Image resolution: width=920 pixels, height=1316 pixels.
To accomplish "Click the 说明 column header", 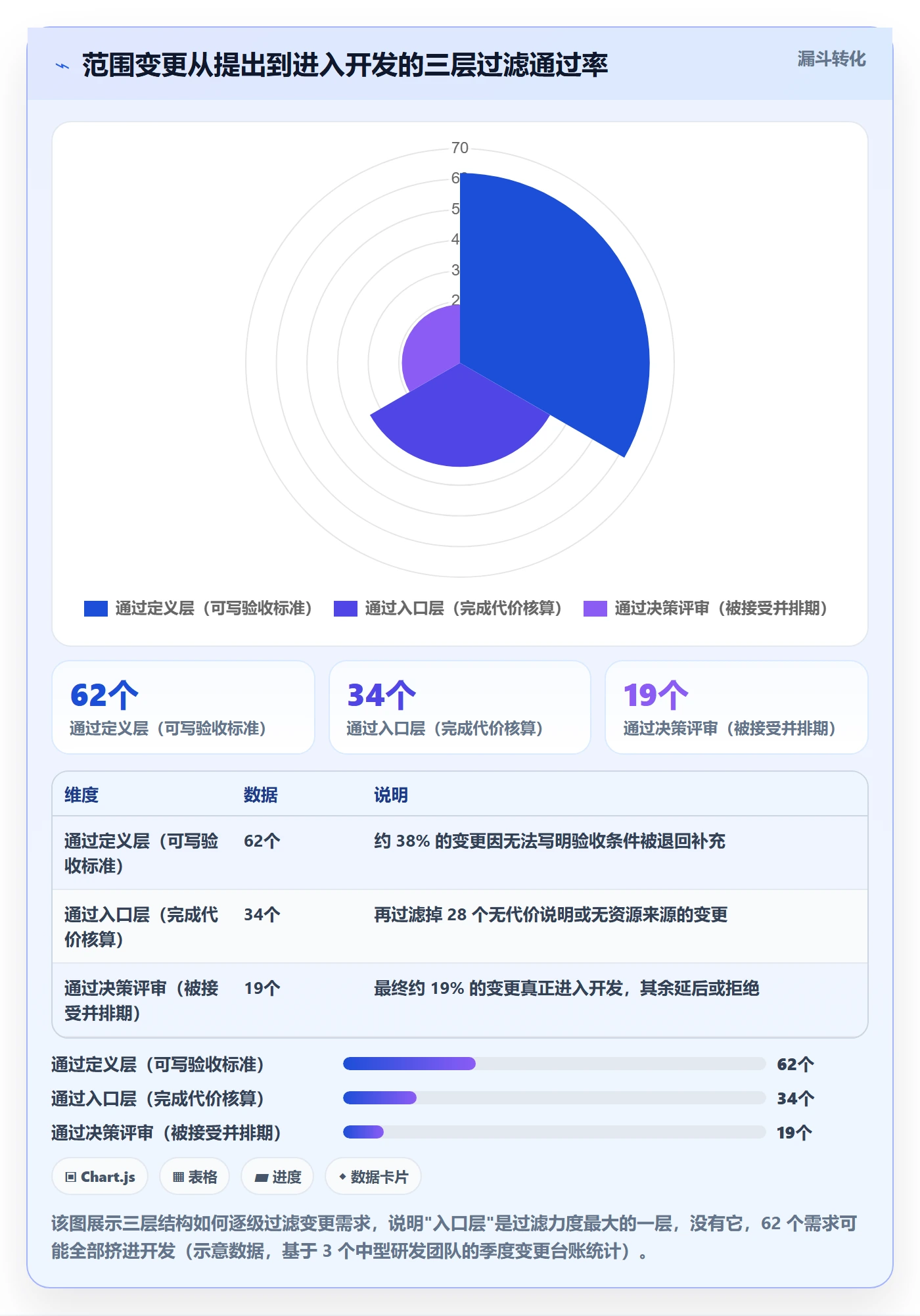I will [391, 795].
